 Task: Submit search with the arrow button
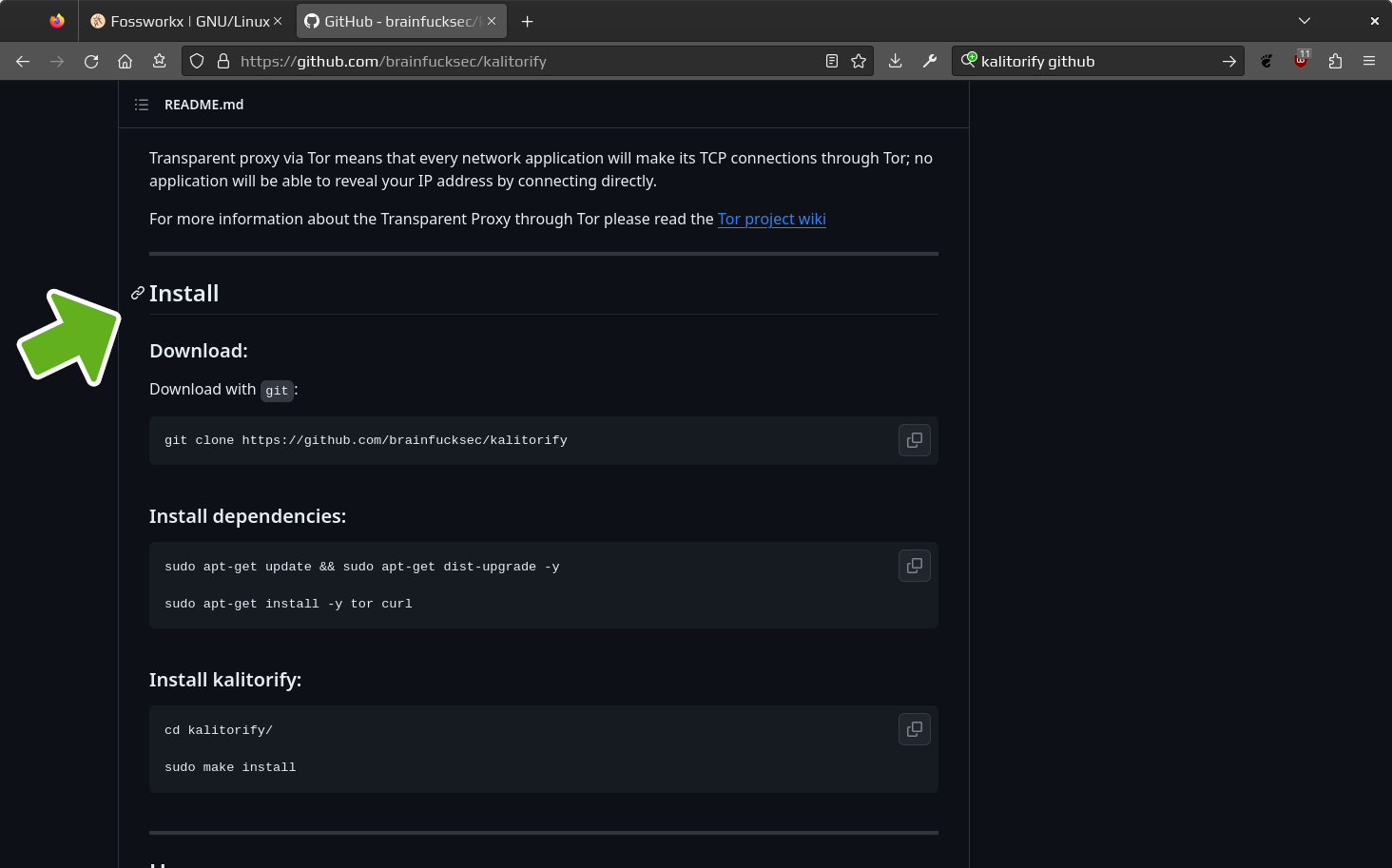pos(1228,61)
